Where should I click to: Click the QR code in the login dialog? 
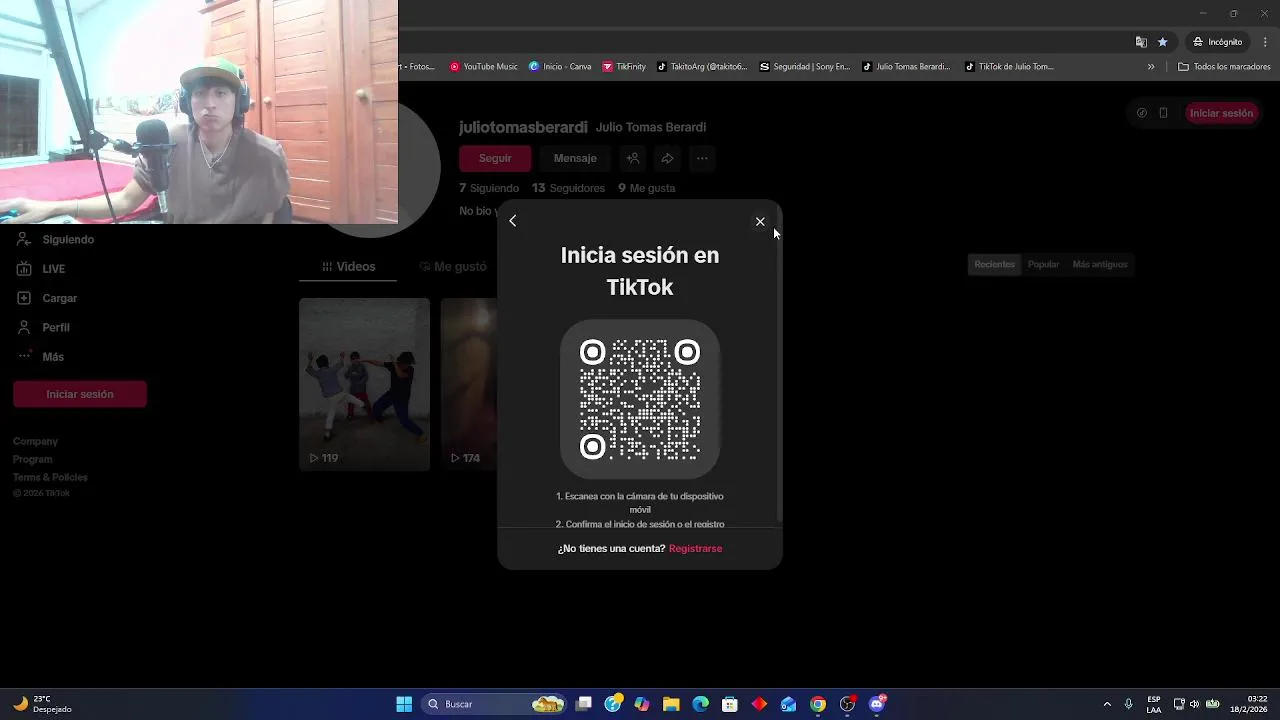coord(640,399)
